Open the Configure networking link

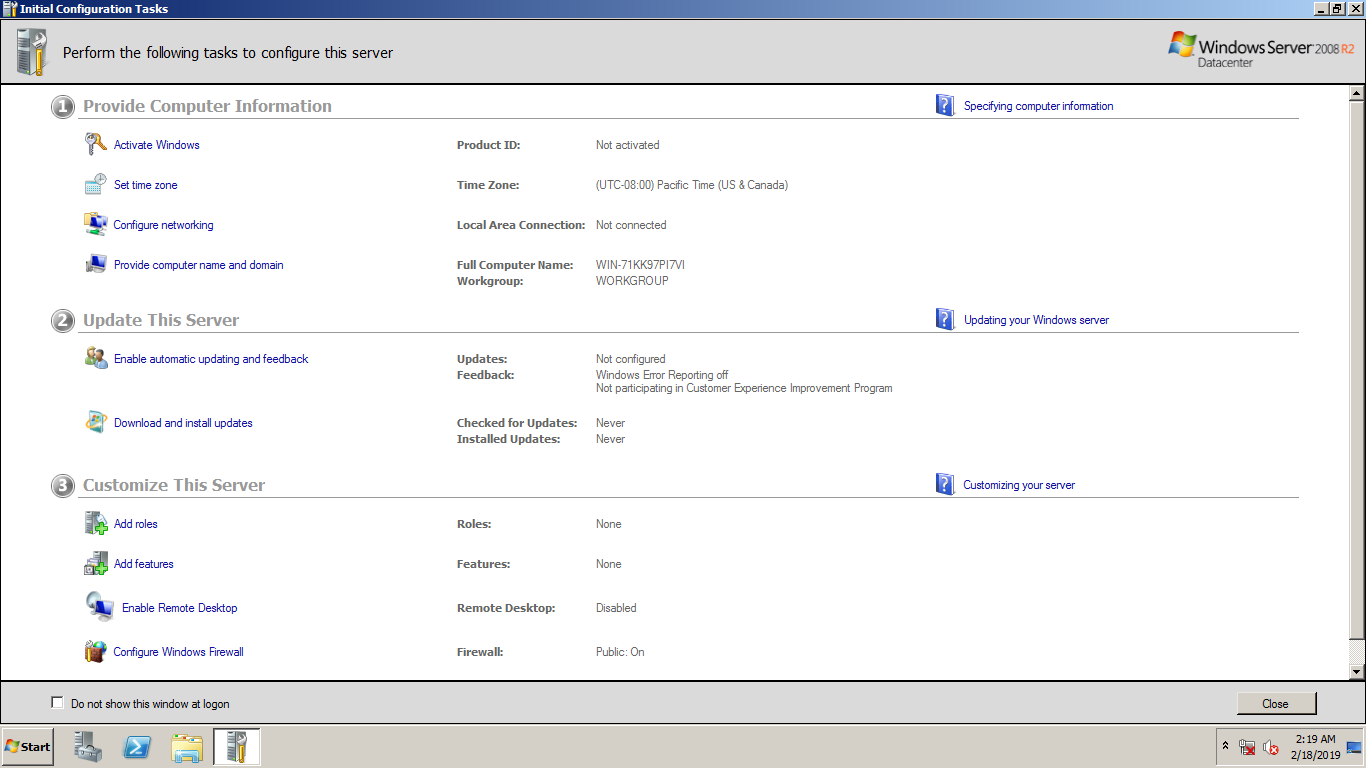(163, 225)
